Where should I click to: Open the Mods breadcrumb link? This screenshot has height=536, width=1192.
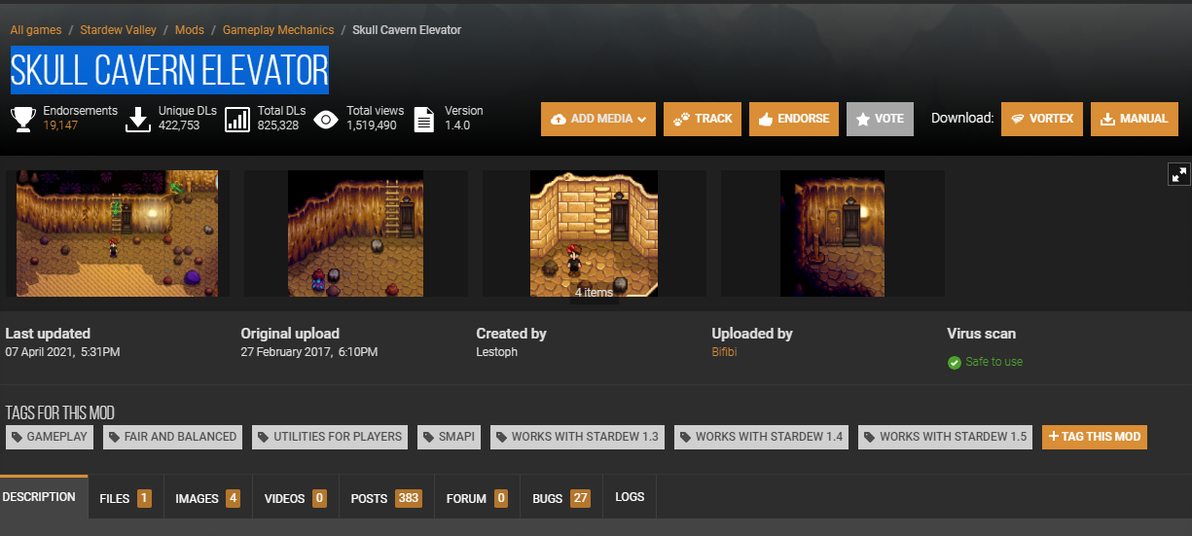[x=189, y=30]
